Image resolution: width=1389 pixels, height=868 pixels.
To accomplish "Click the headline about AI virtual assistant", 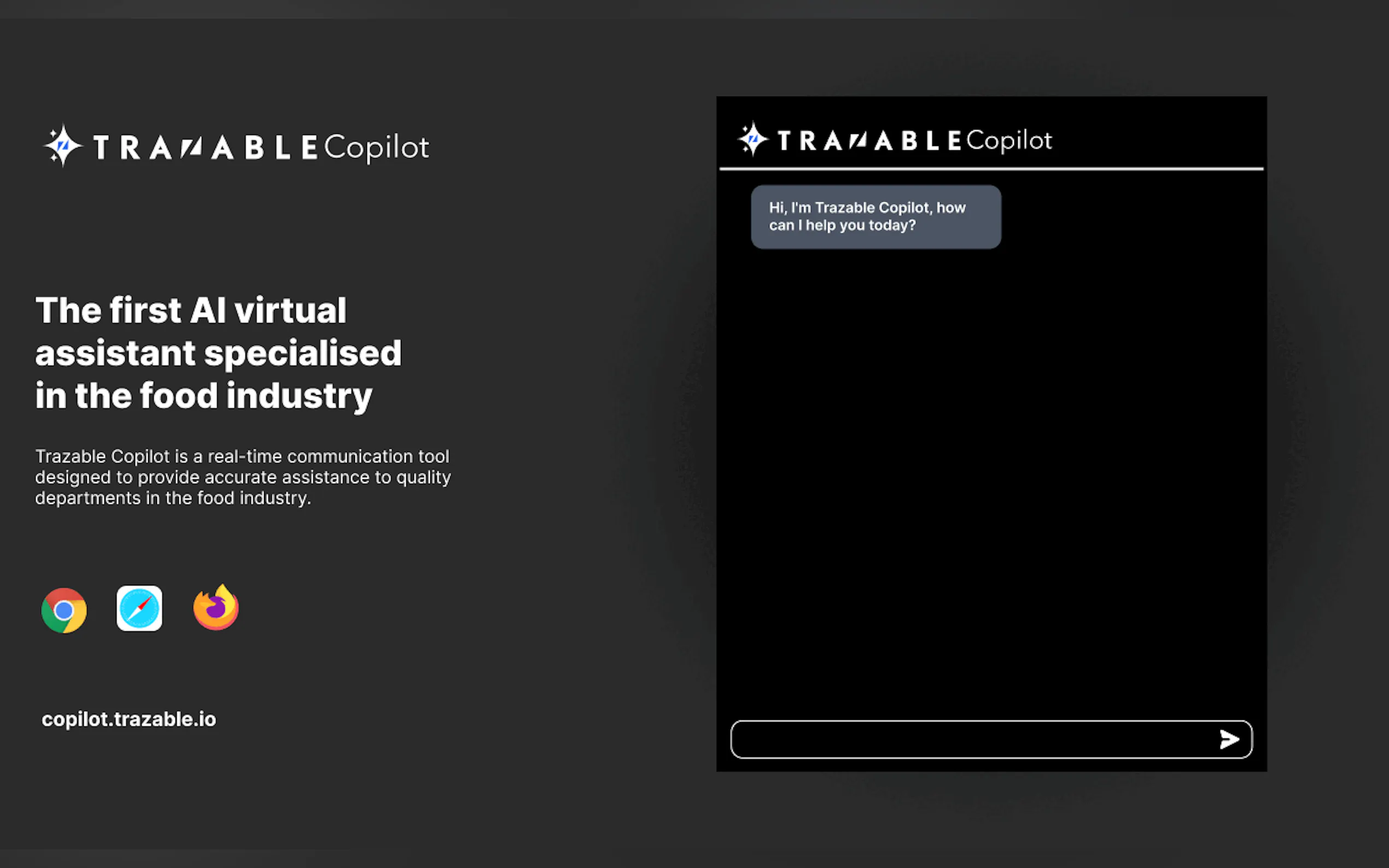I will point(219,353).
